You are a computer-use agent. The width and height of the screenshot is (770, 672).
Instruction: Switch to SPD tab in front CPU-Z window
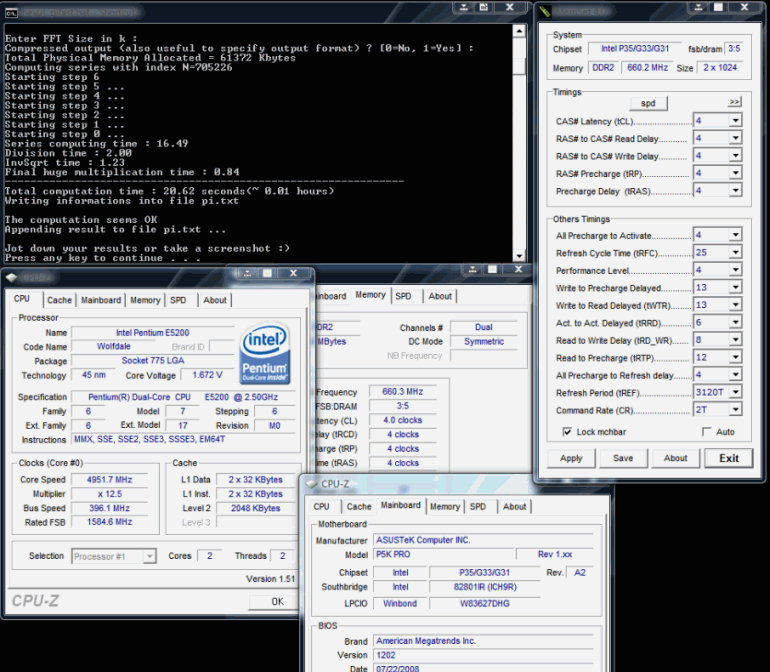pos(178,300)
